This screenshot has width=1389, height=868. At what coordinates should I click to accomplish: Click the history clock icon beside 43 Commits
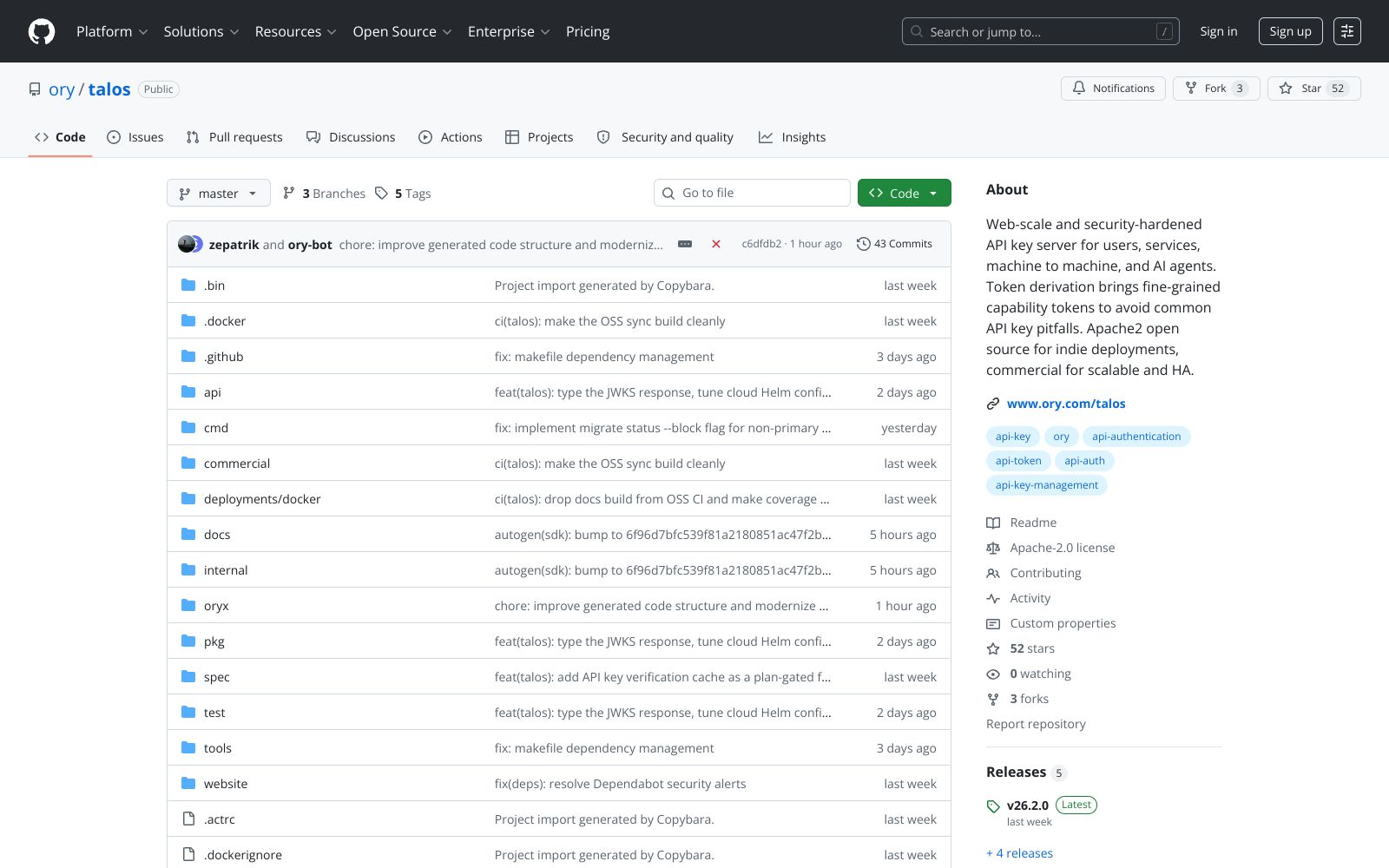point(863,244)
